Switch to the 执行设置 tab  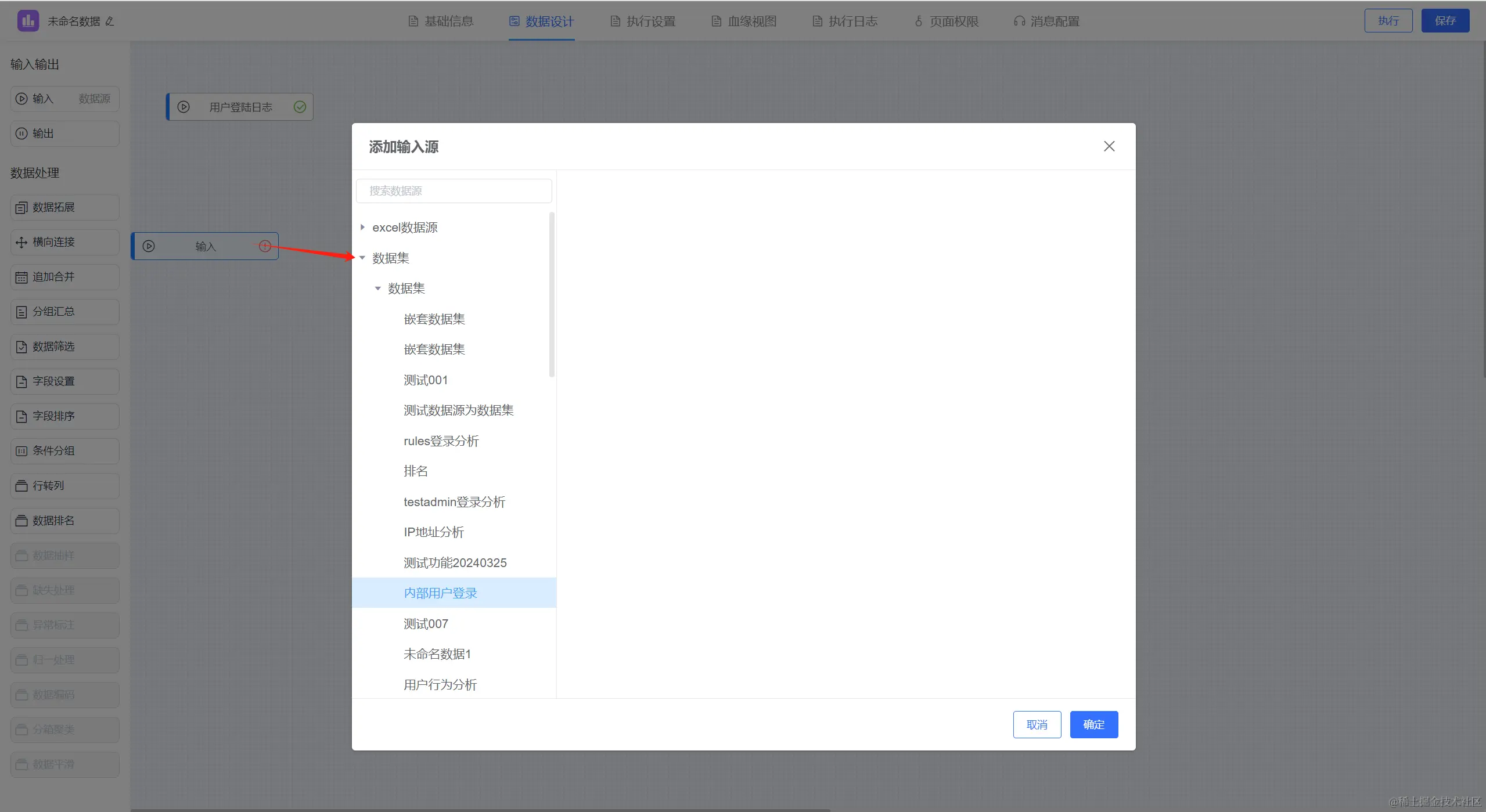coord(643,21)
